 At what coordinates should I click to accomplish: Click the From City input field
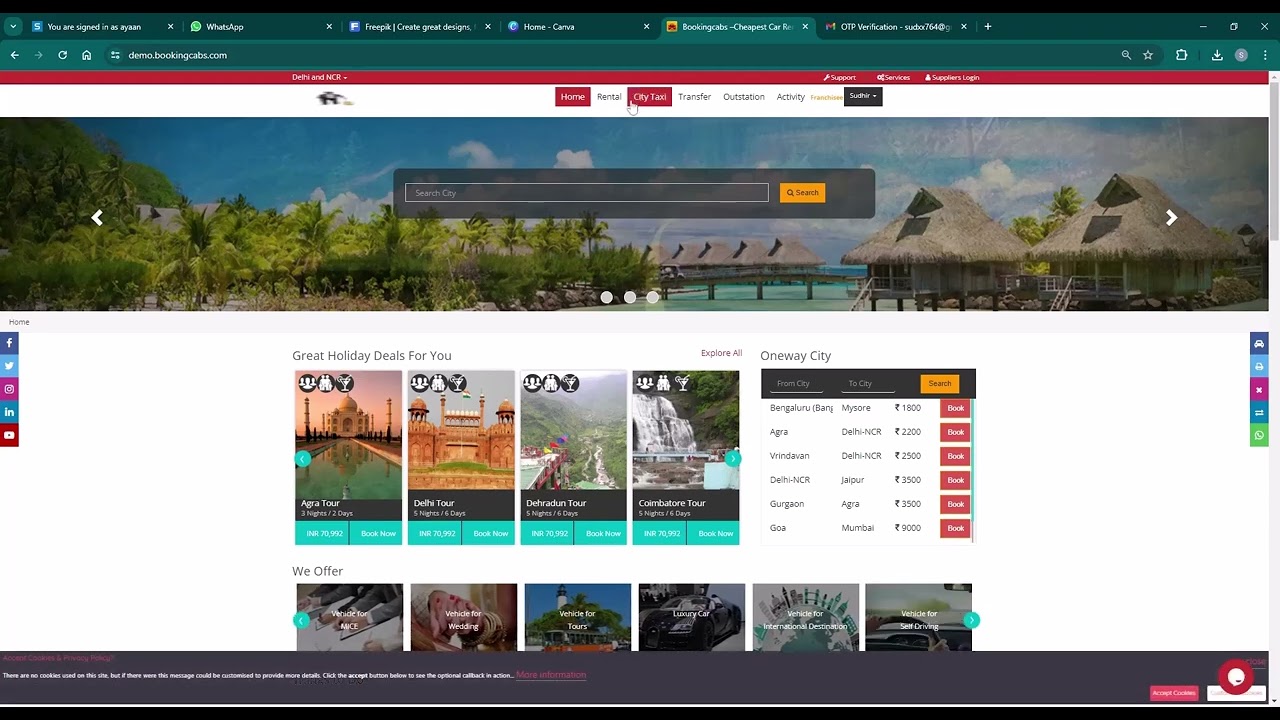[799, 384]
